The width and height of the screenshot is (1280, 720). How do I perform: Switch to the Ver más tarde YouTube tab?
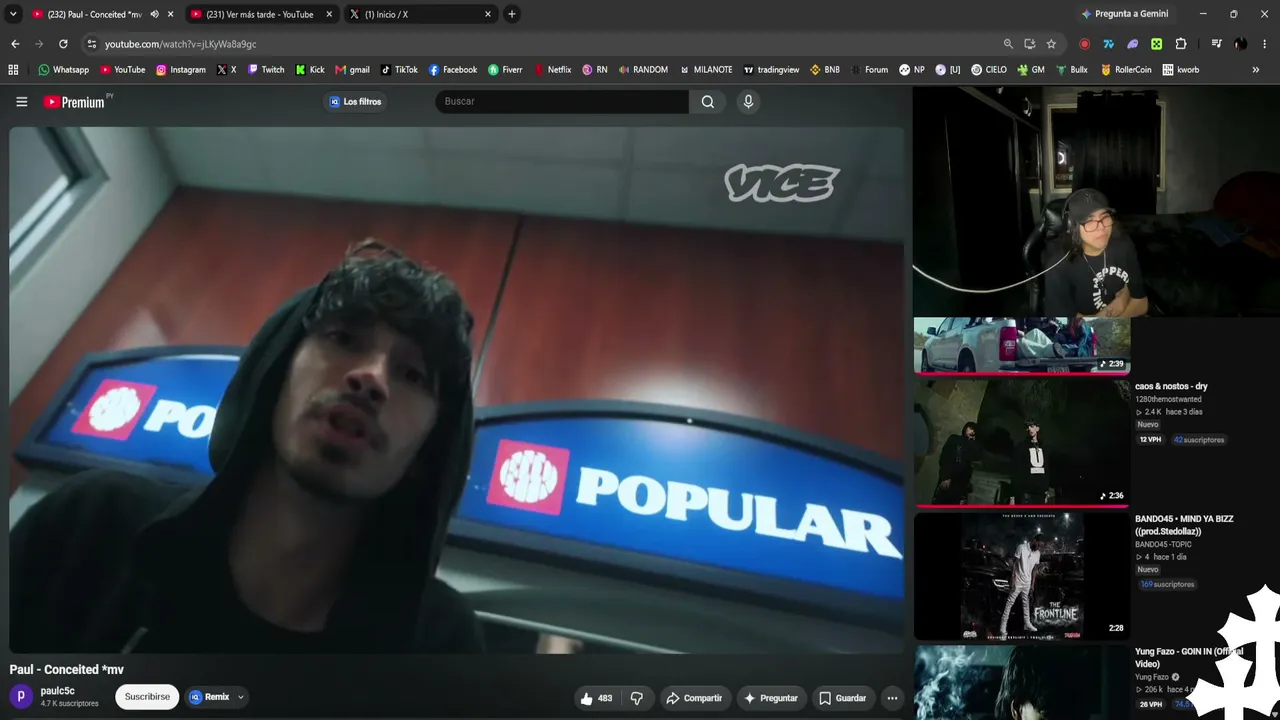tap(260, 14)
